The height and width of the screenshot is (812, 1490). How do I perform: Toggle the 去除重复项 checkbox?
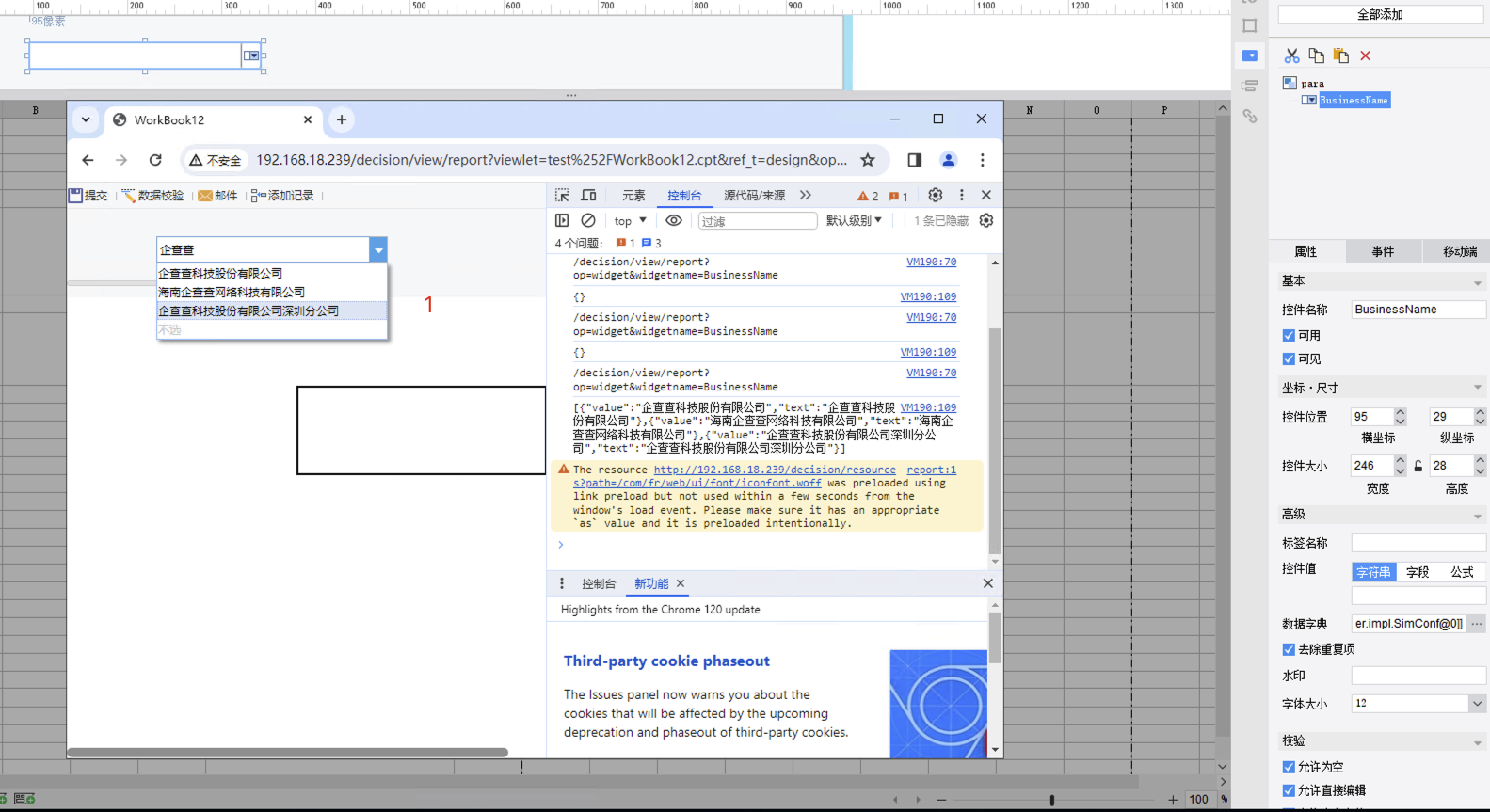(x=1289, y=649)
